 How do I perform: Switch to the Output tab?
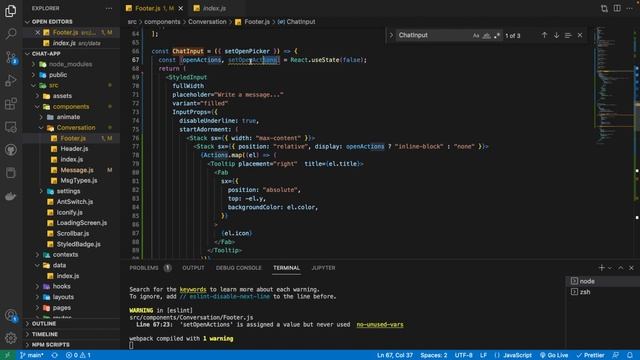(x=193, y=268)
